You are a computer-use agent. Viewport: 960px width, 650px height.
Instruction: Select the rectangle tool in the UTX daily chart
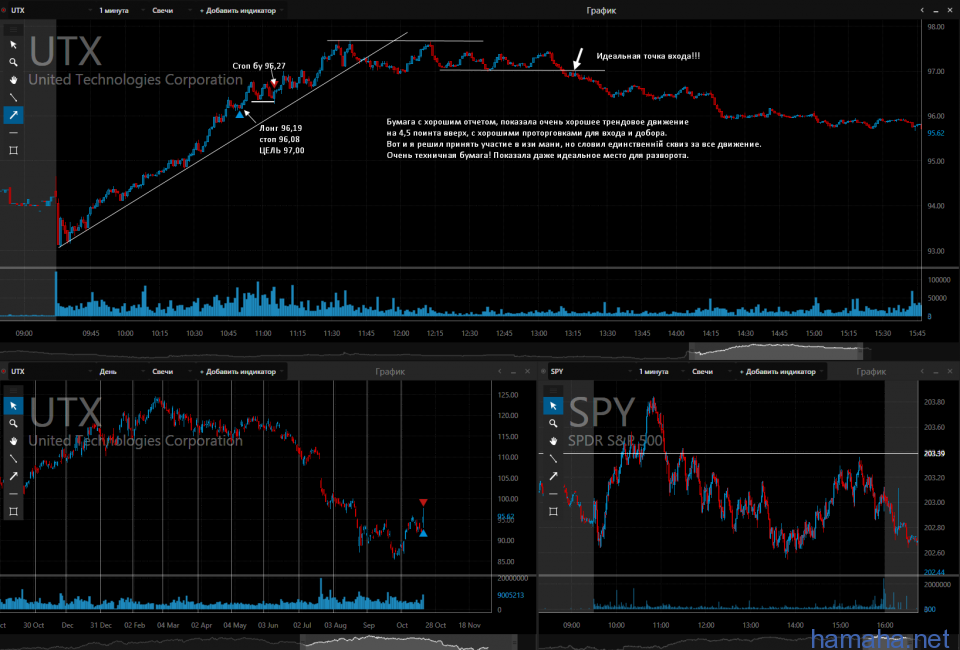click(x=13, y=512)
